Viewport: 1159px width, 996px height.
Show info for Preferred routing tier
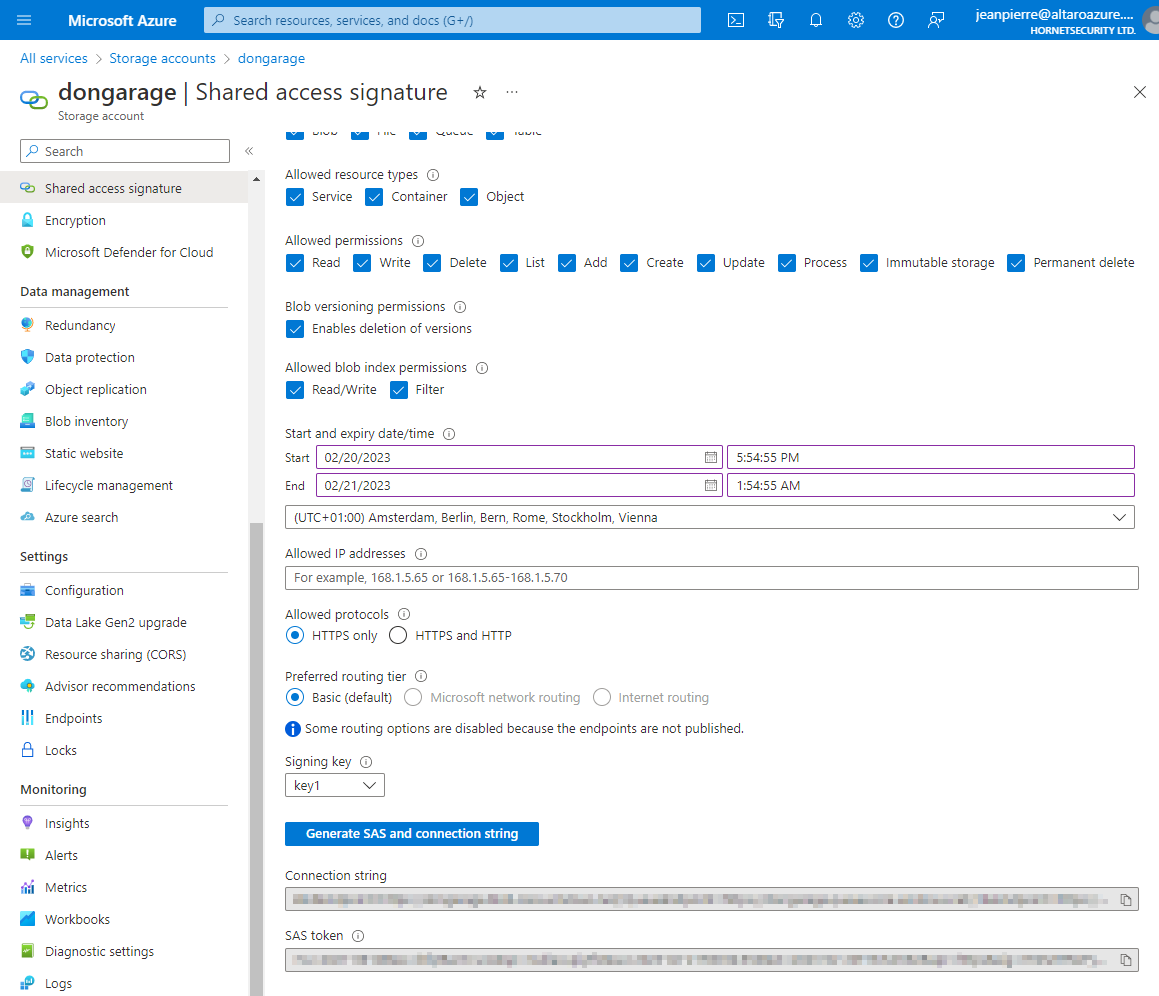click(421, 677)
